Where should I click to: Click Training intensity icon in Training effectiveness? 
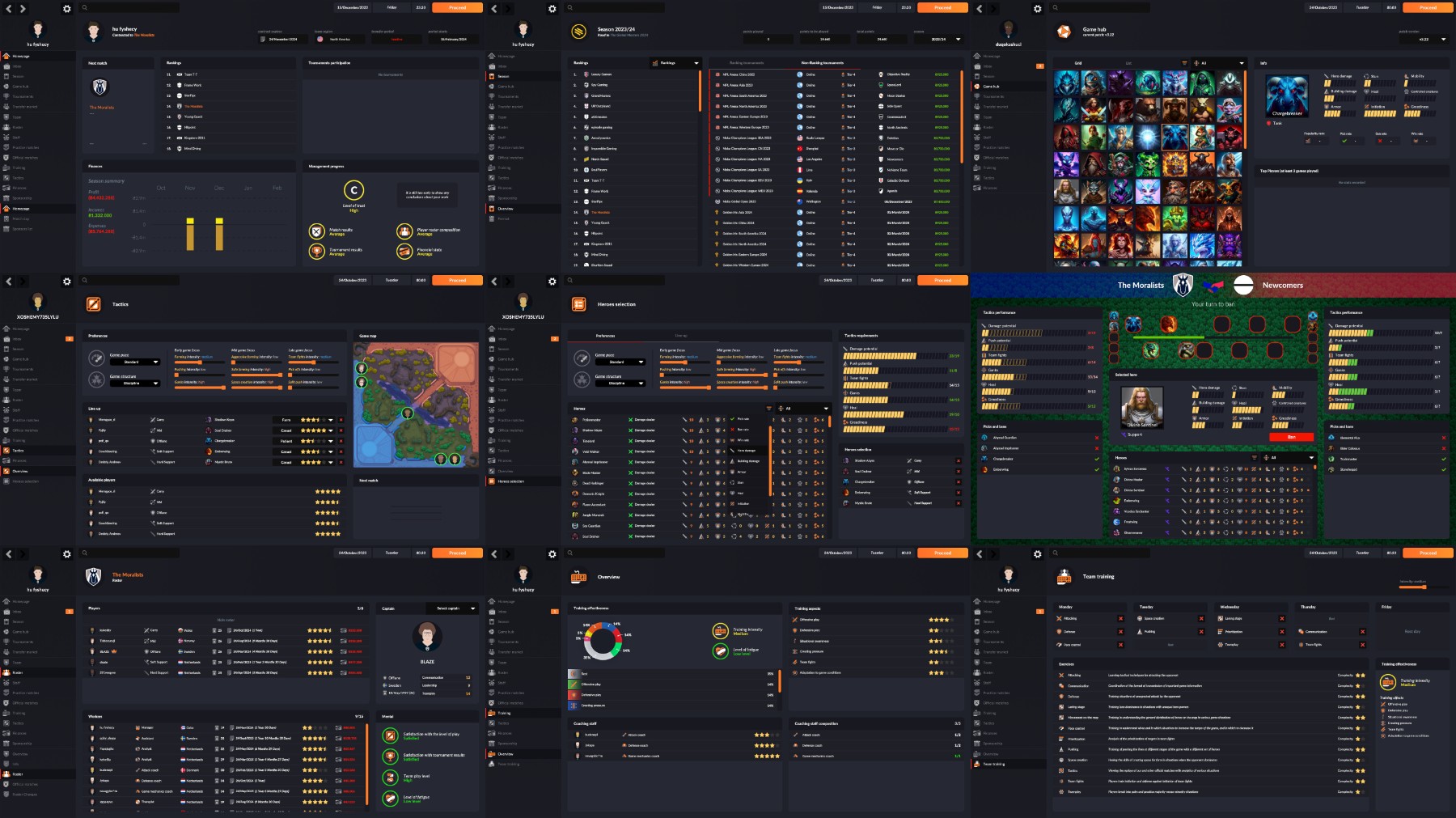(x=1388, y=682)
